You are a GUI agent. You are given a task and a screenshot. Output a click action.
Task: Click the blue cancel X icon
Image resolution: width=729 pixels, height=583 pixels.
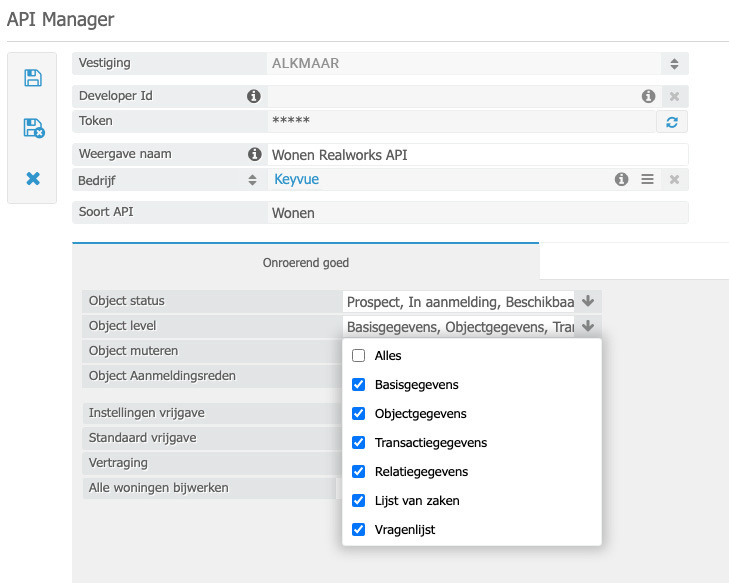tap(33, 178)
